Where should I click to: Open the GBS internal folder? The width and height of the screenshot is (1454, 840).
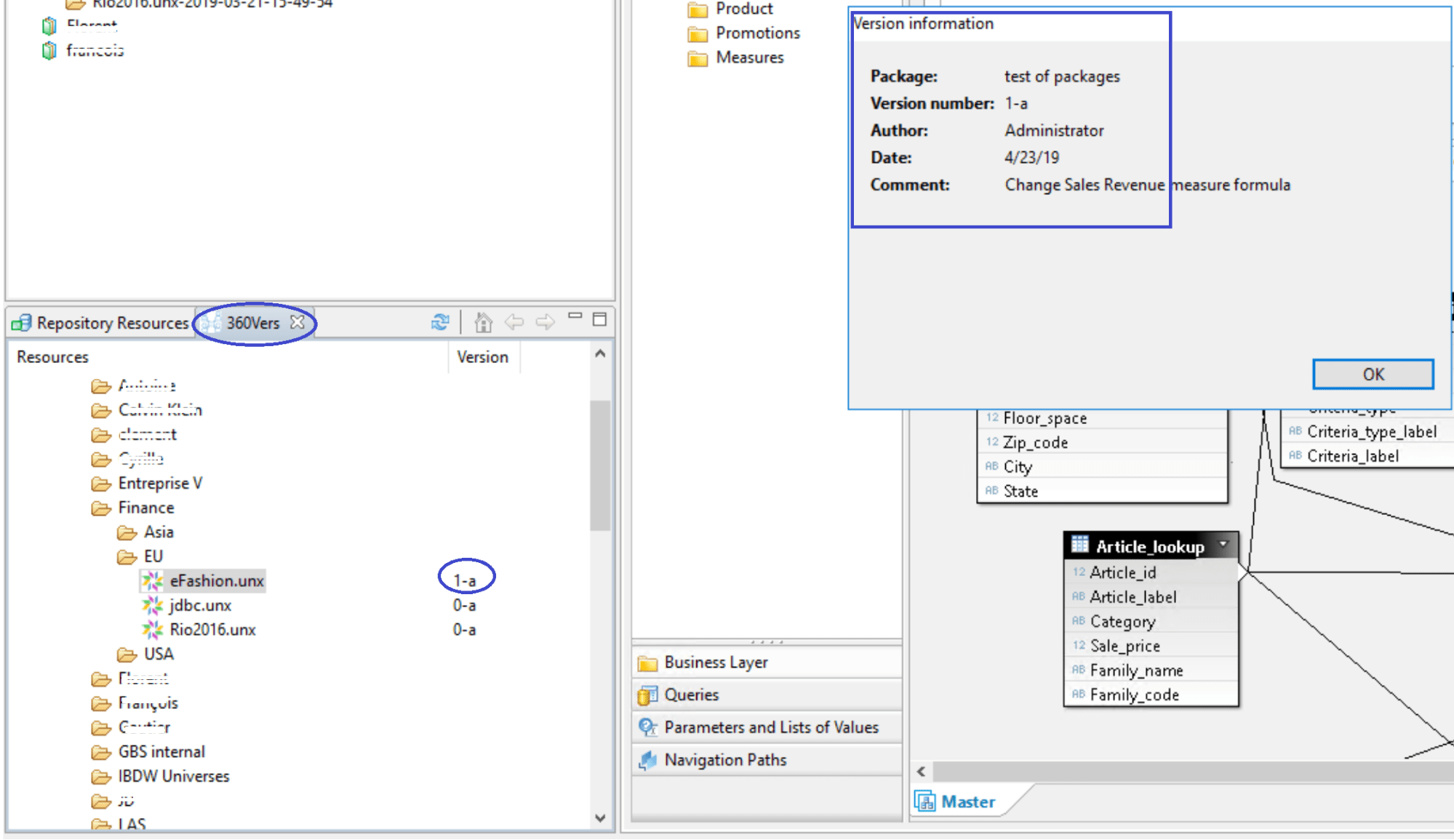[161, 751]
